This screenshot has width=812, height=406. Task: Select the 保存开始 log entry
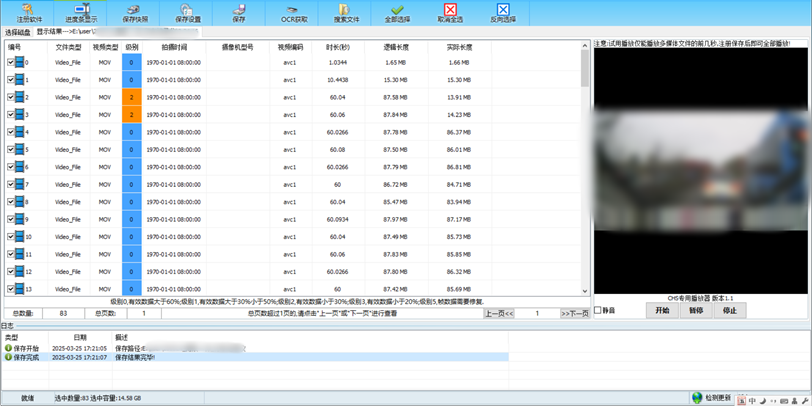(x=254, y=349)
